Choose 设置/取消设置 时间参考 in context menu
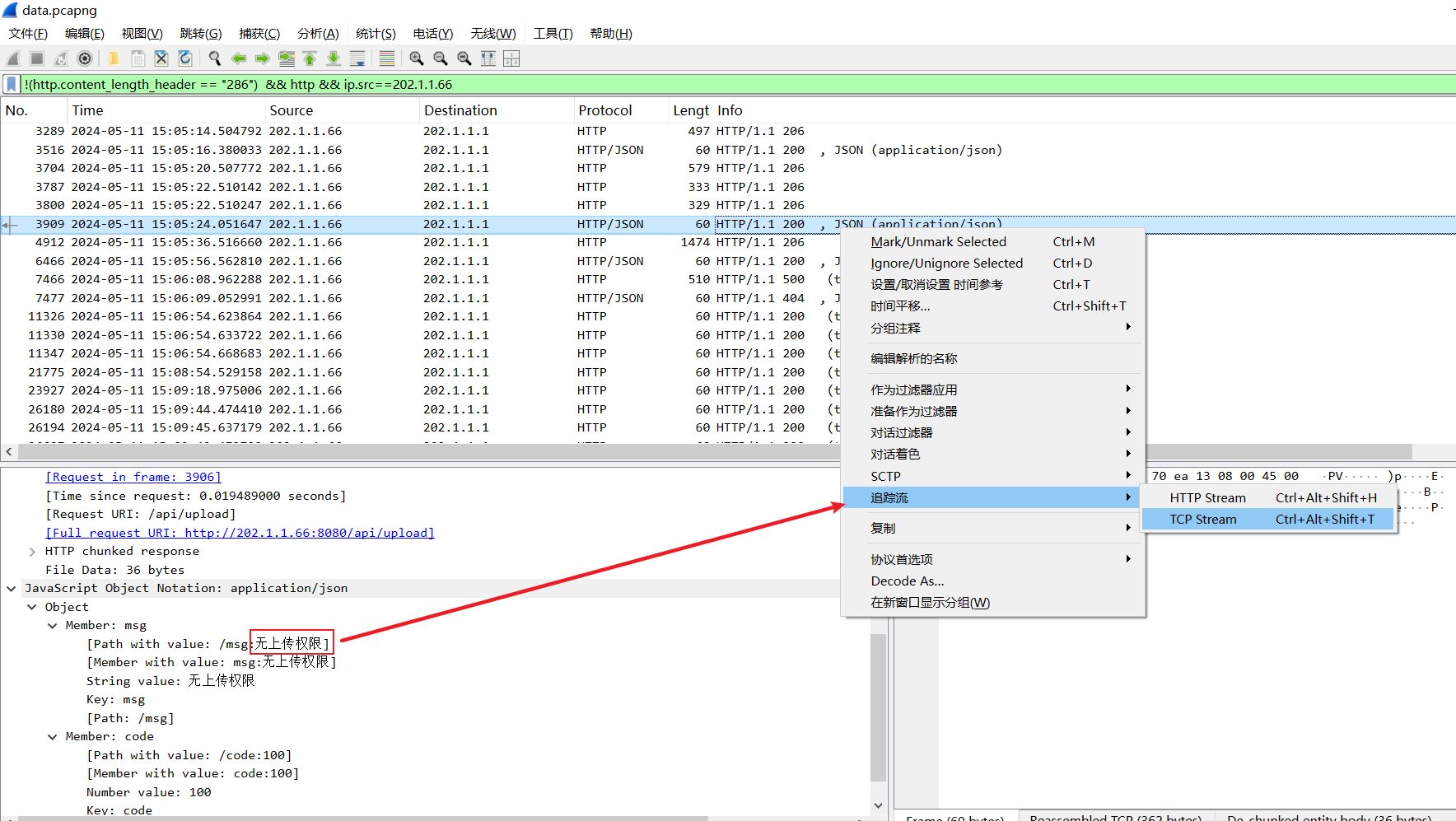 click(992, 285)
